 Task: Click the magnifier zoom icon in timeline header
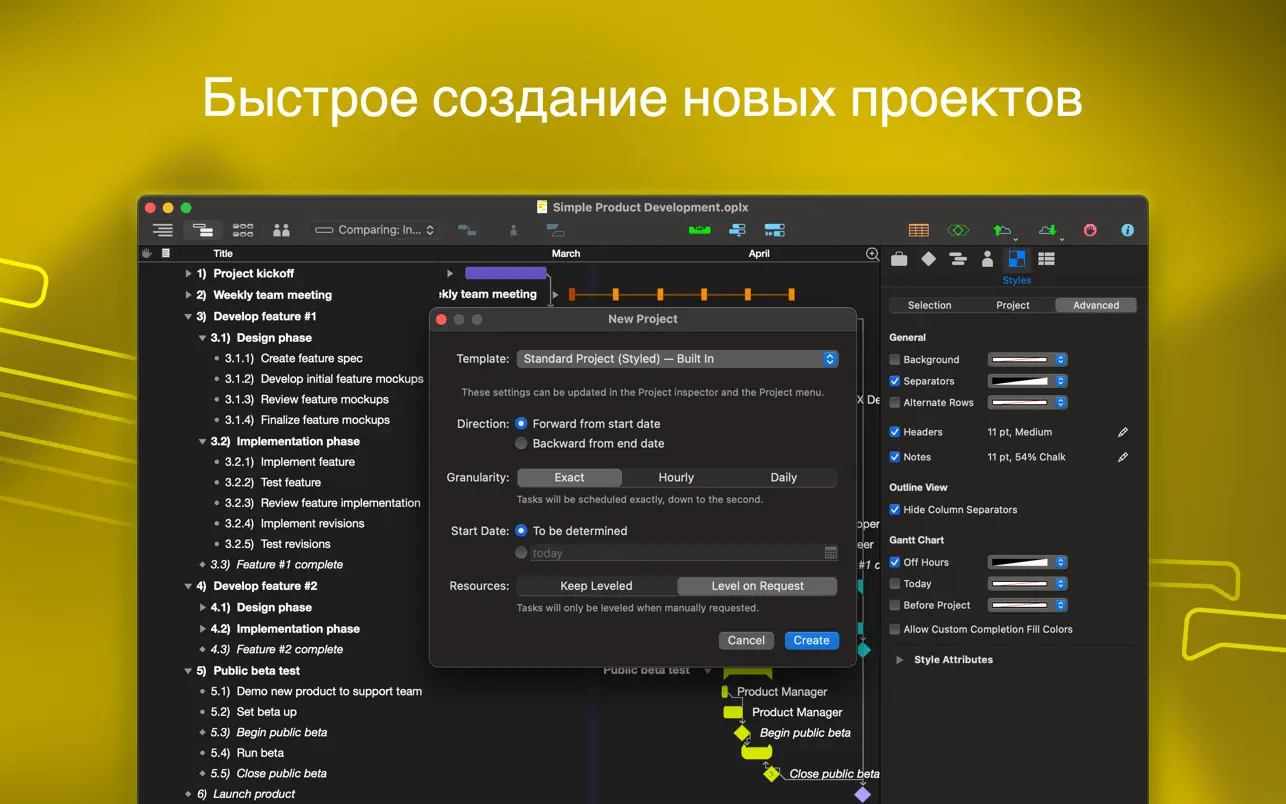tap(872, 254)
